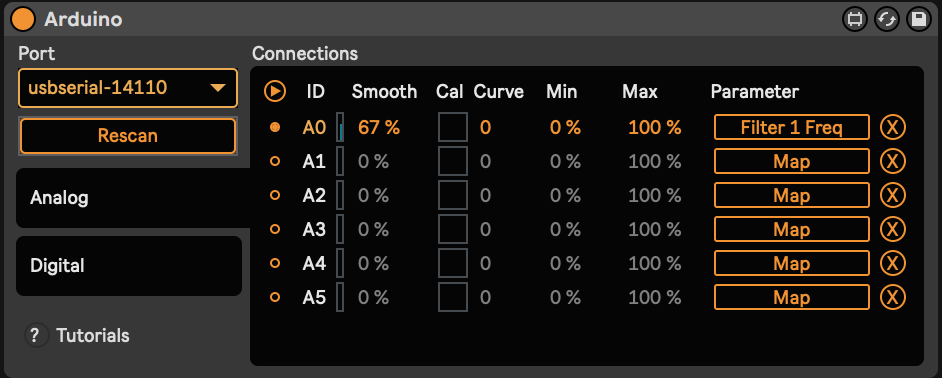Click the A0 Max 100 % field
942x378 pixels.
[x=655, y=127]
